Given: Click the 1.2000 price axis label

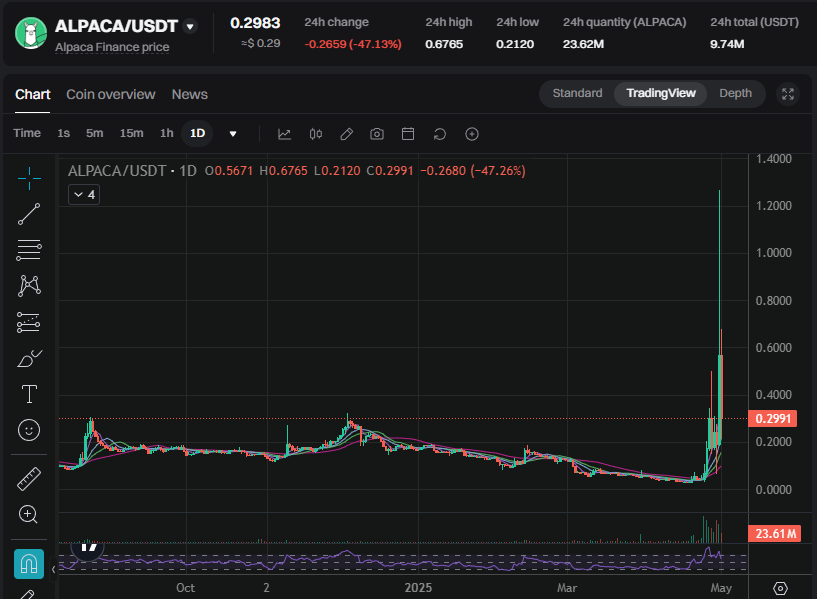Looking at the screenshot, I should [x=774, y=206].
